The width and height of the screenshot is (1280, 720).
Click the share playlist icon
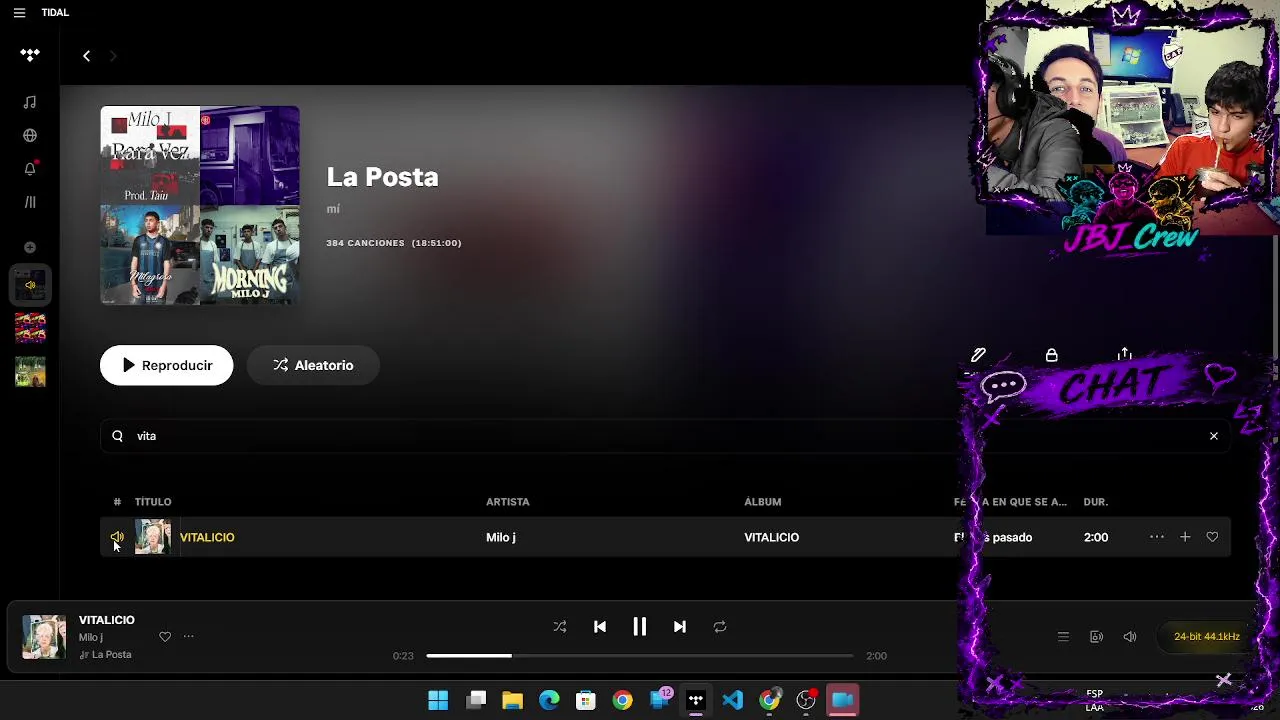click(x=1125, y=354)
